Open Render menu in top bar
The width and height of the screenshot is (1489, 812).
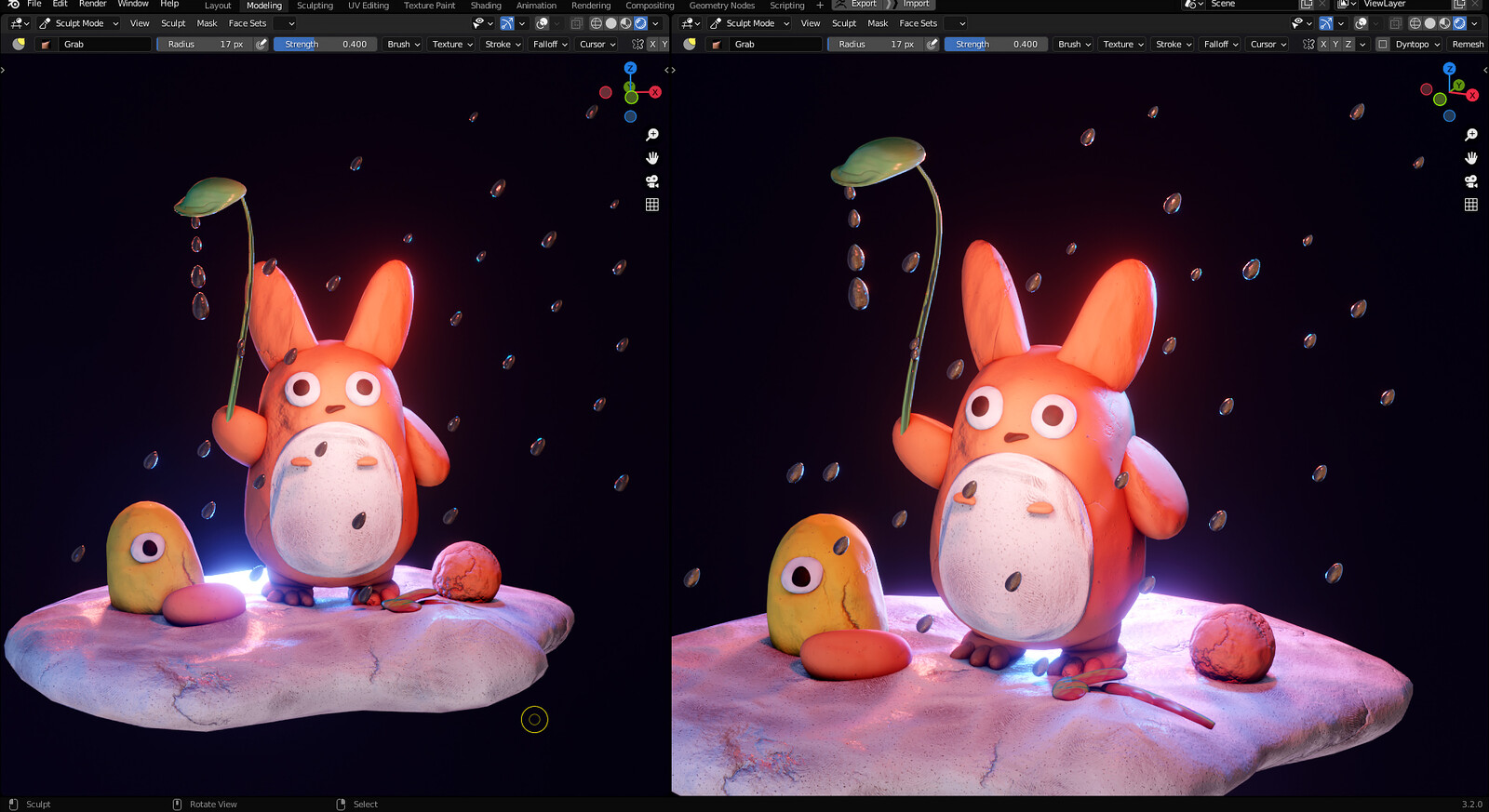92,4
